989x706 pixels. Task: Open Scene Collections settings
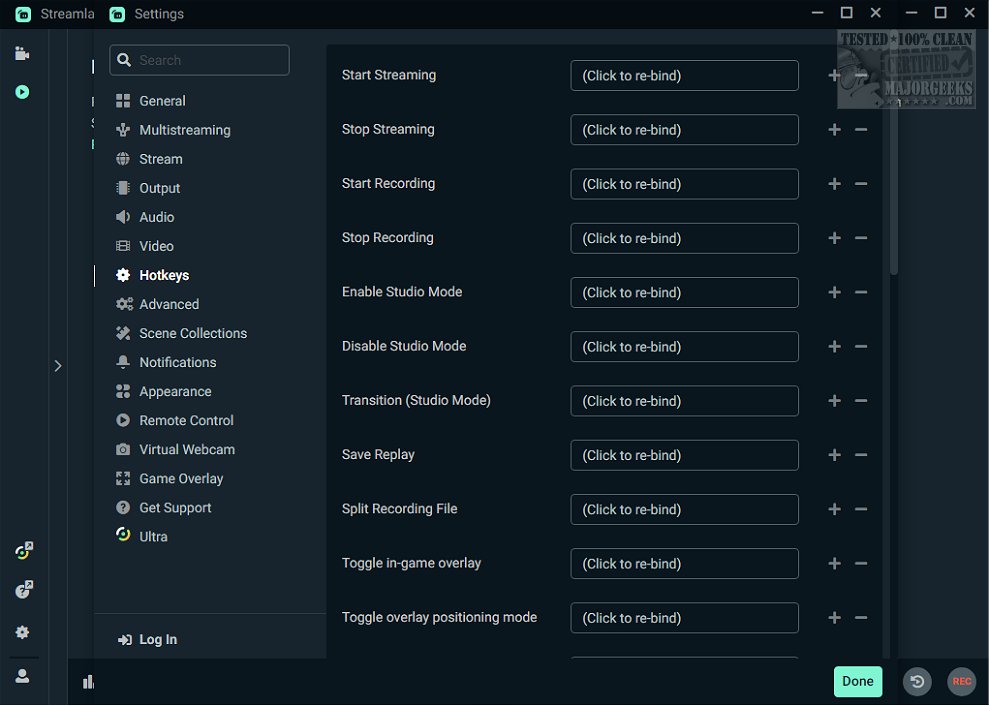[192, 333]
